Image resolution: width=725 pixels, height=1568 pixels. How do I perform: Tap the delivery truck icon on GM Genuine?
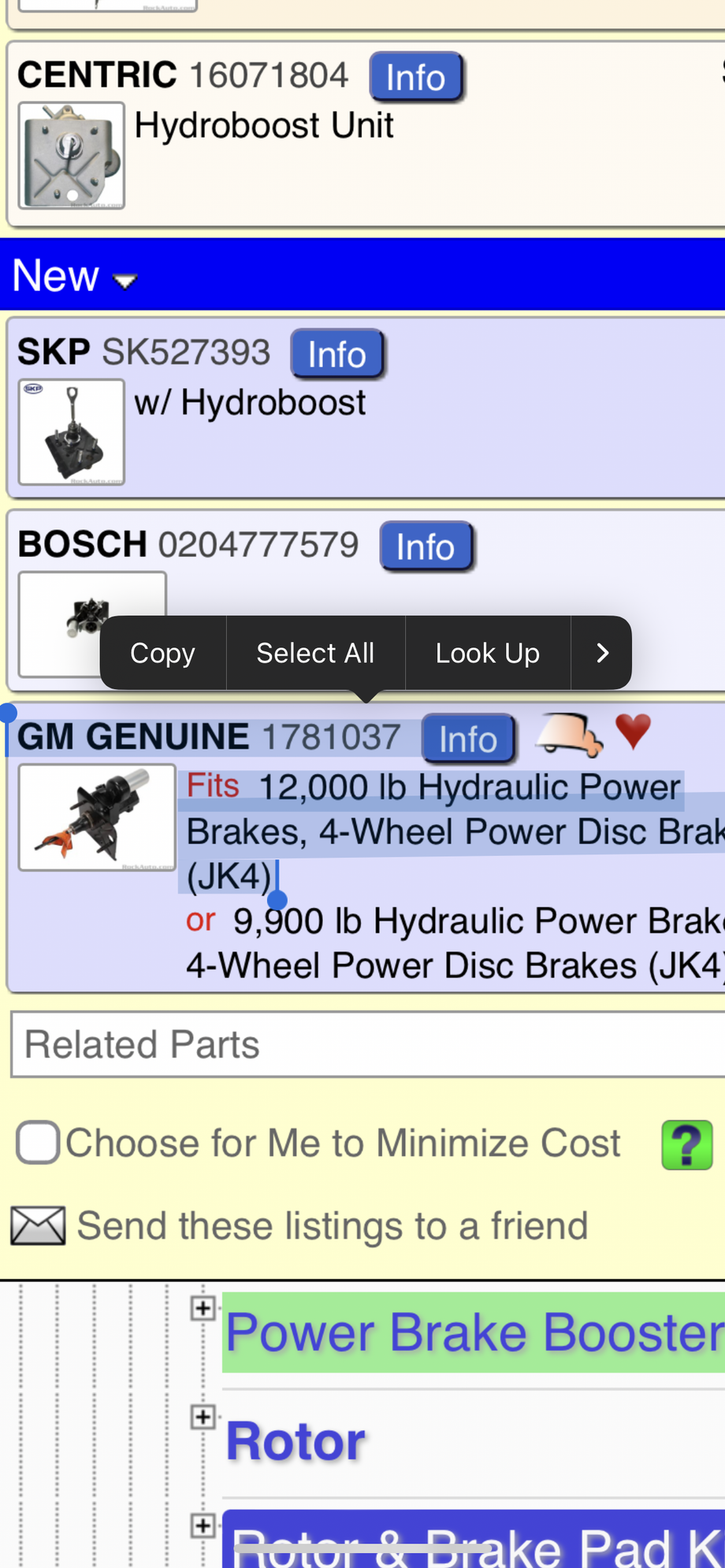[569, 734]
